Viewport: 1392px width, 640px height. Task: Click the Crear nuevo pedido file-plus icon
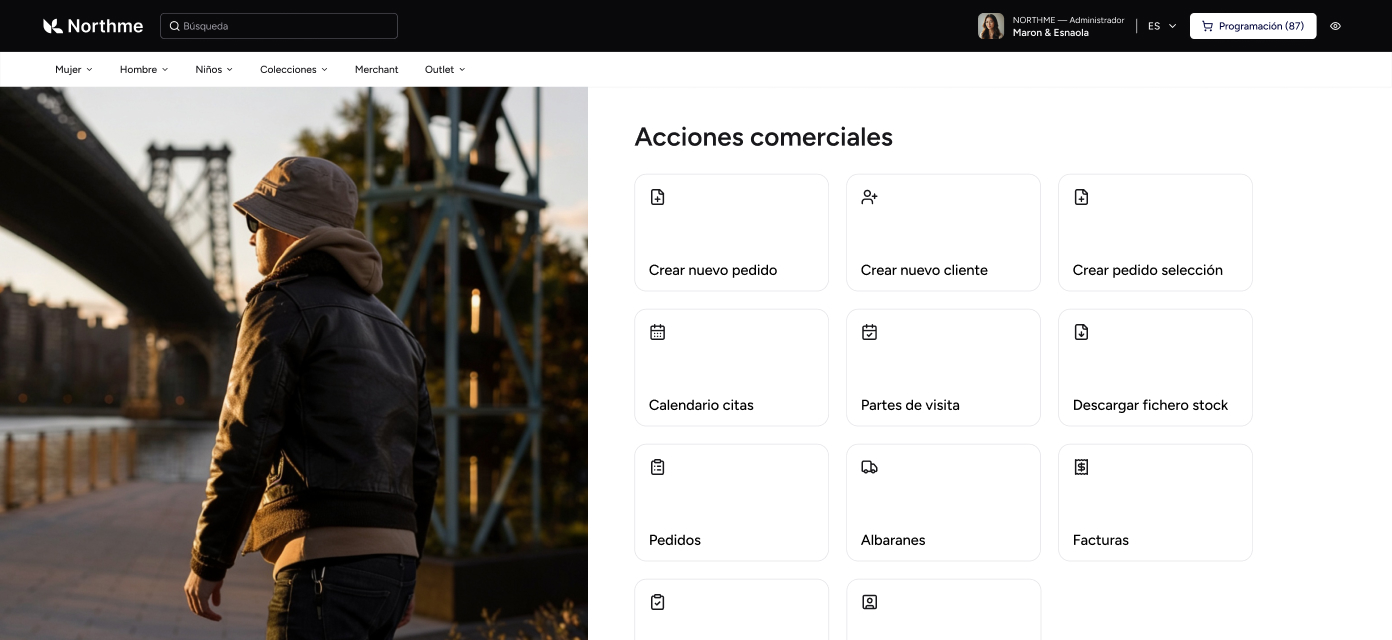pos(657,197)
